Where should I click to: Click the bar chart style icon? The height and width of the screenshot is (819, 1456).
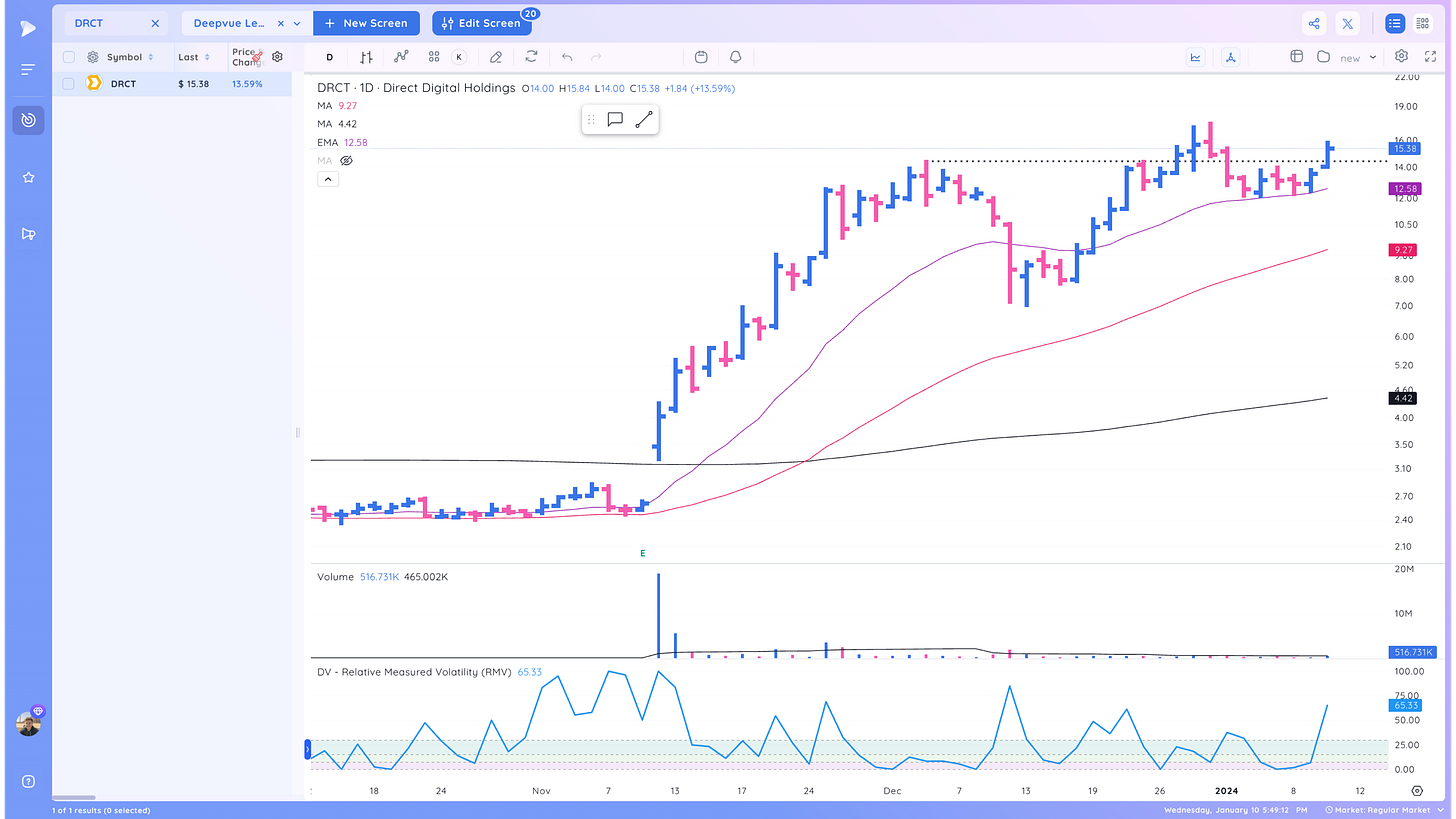[366, 57]
